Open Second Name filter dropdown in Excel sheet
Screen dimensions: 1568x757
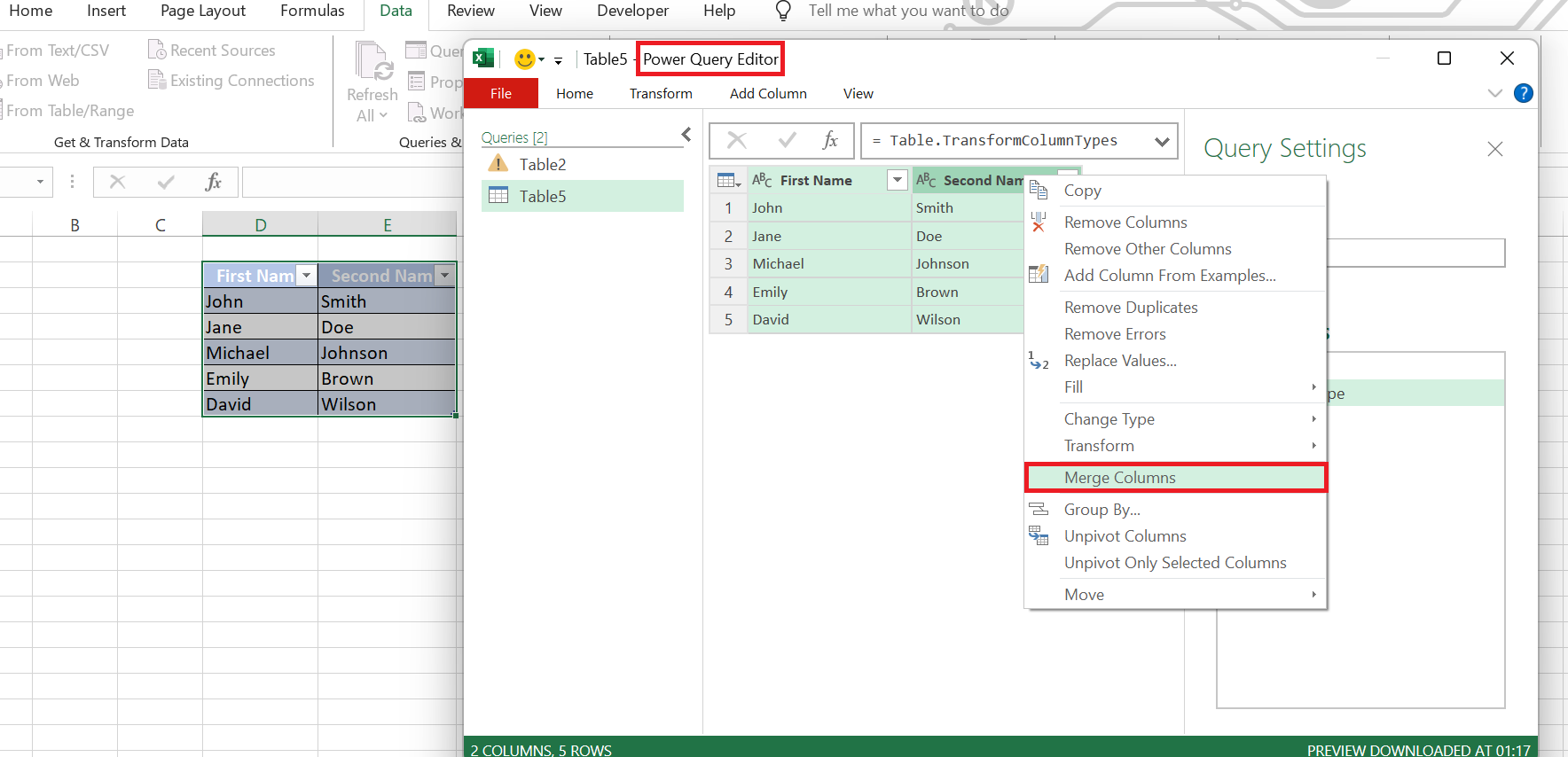coord(445,276)
